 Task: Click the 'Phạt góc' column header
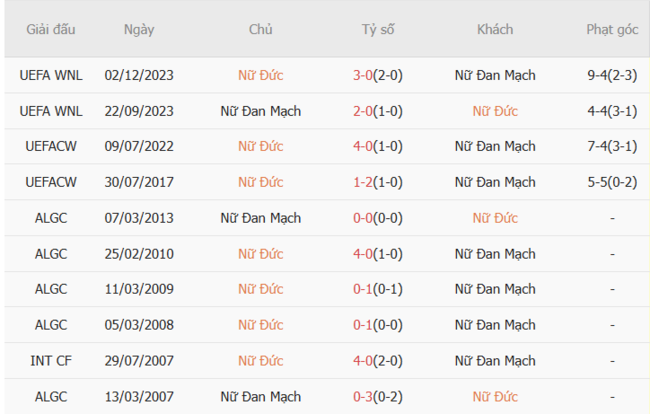(x=612, y=29)
